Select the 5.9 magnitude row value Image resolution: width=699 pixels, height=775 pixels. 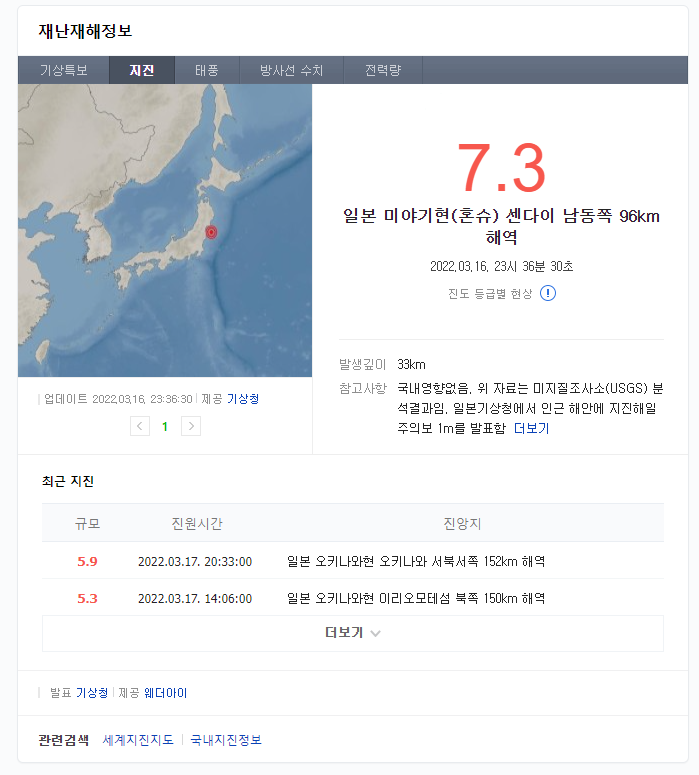(87, 561)
